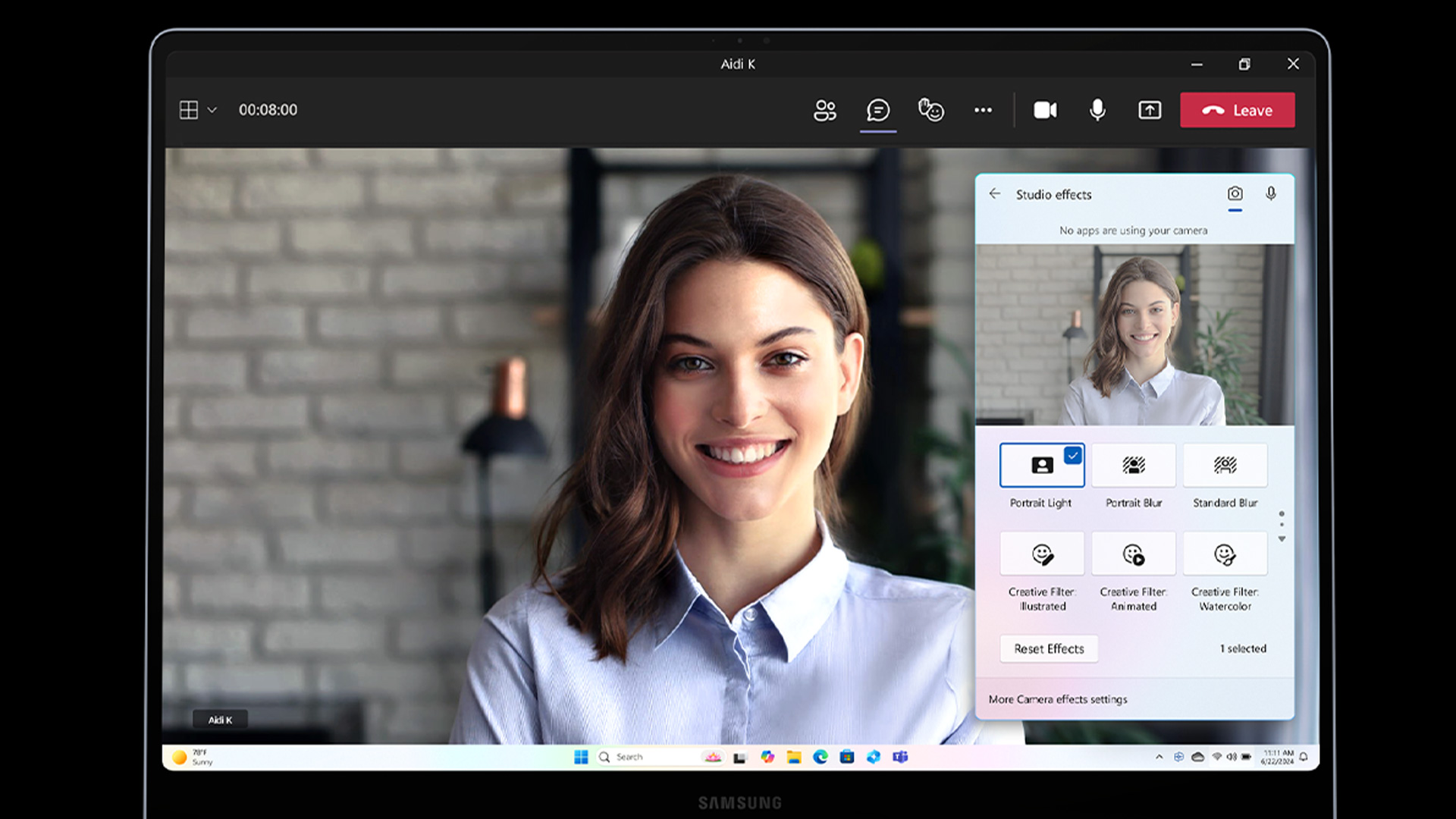Open the reactions menu

click(931, 110)
